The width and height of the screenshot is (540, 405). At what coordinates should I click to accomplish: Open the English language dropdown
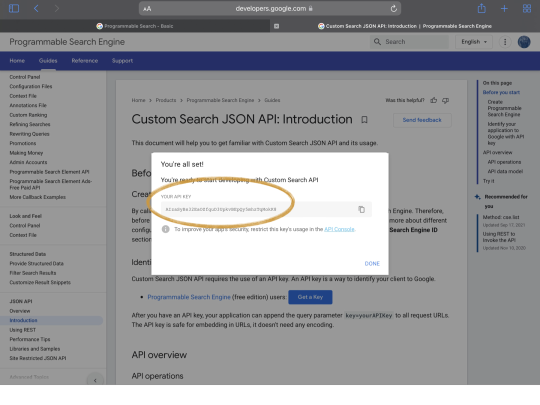coord(474,42)
